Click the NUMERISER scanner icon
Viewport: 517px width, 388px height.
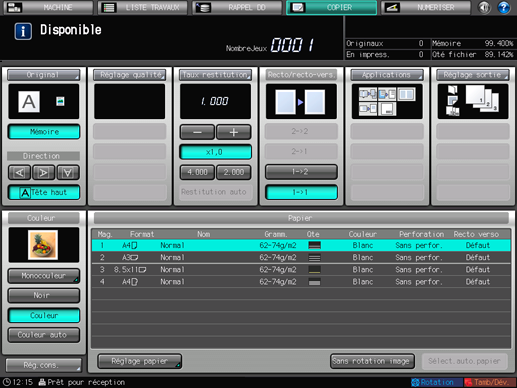392,7
